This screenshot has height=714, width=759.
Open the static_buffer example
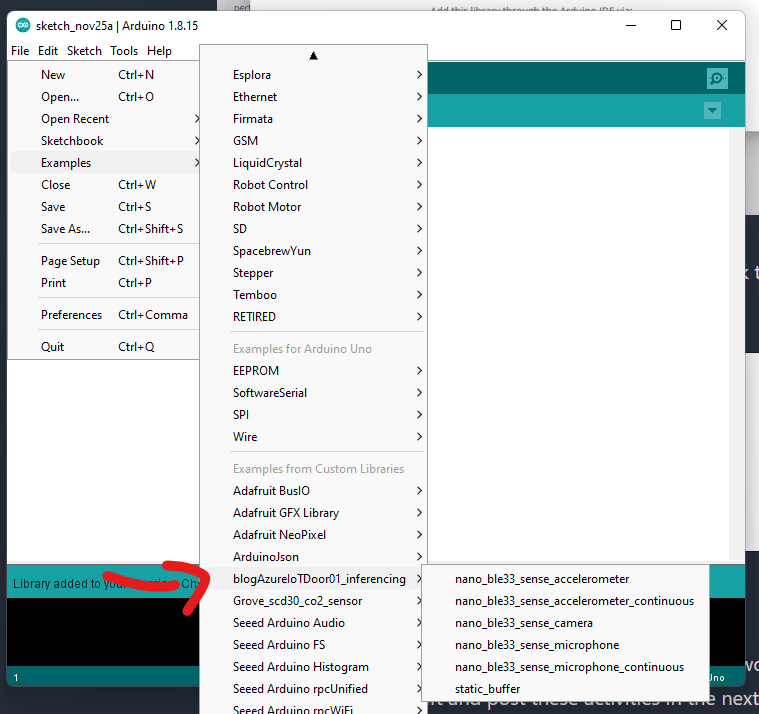pos(565,689)
